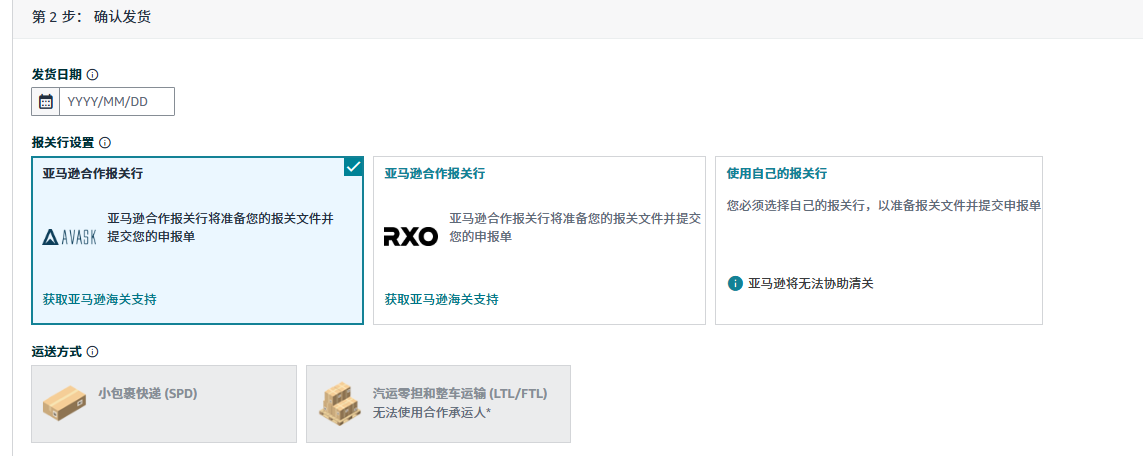This screenshot has height=456, width=1143.
Task: Click the small parcel box icon
Action: pos(64,403)
